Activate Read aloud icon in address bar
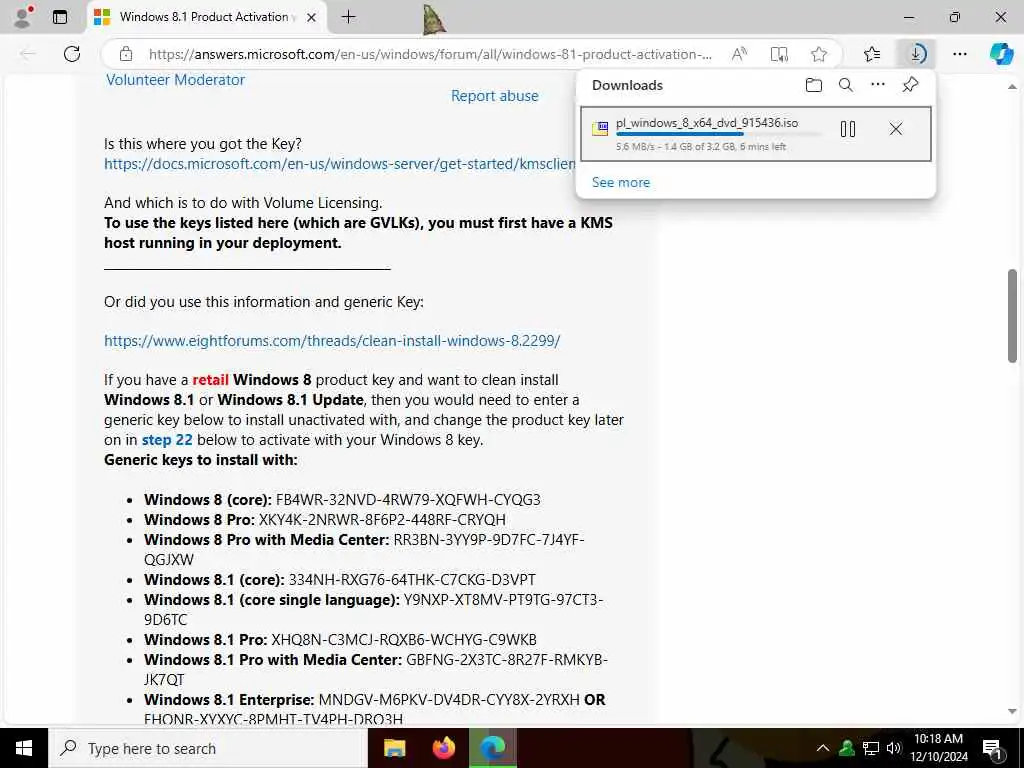1024x768 pixels. [x=739, y=54]
